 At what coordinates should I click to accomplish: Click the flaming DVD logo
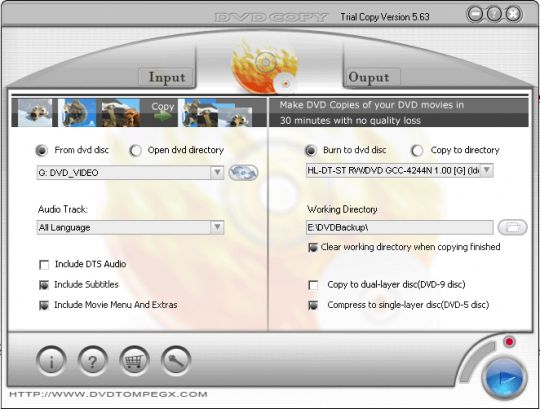tap(265, 67)
